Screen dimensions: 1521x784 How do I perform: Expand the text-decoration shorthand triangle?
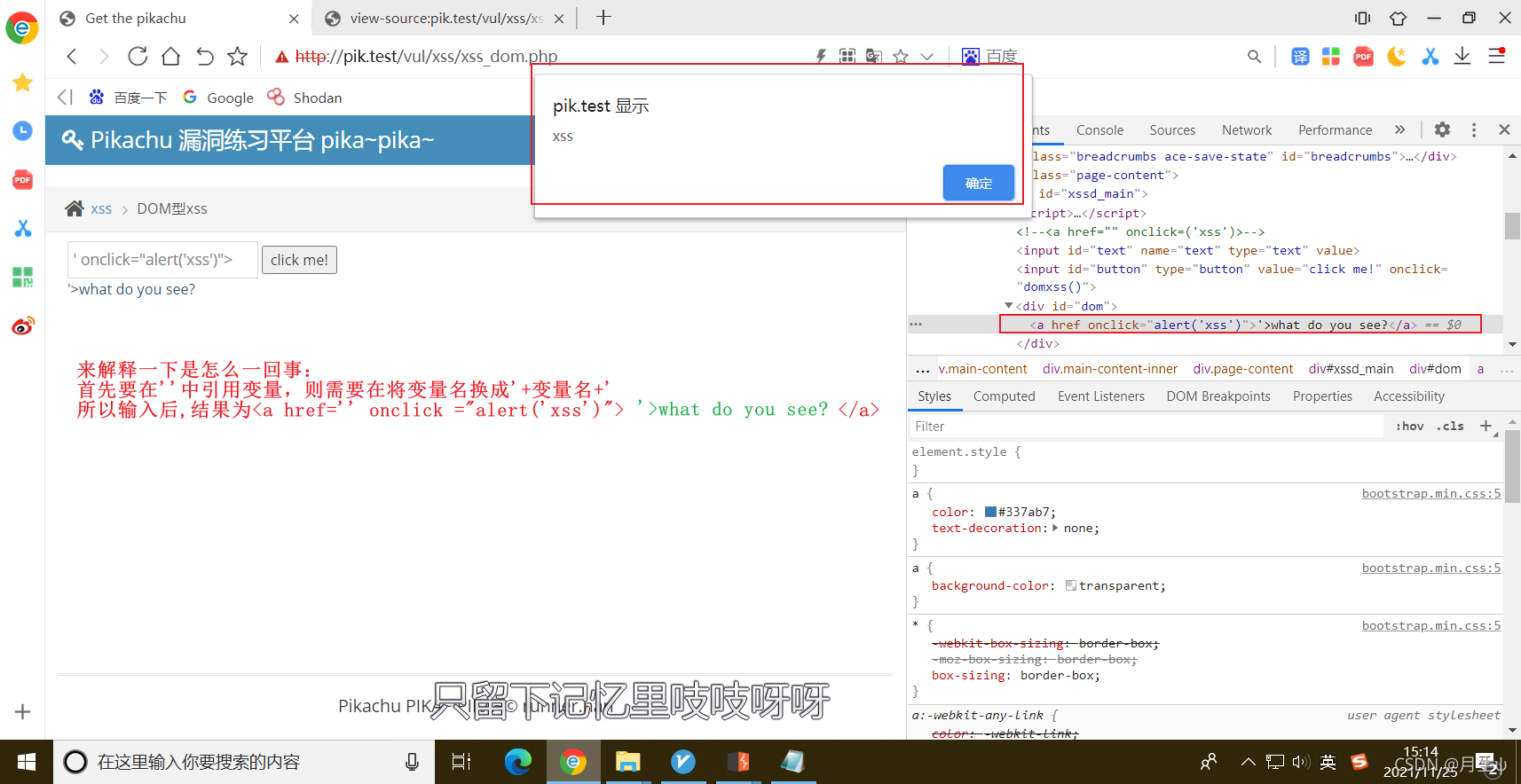click(1055, 528)
